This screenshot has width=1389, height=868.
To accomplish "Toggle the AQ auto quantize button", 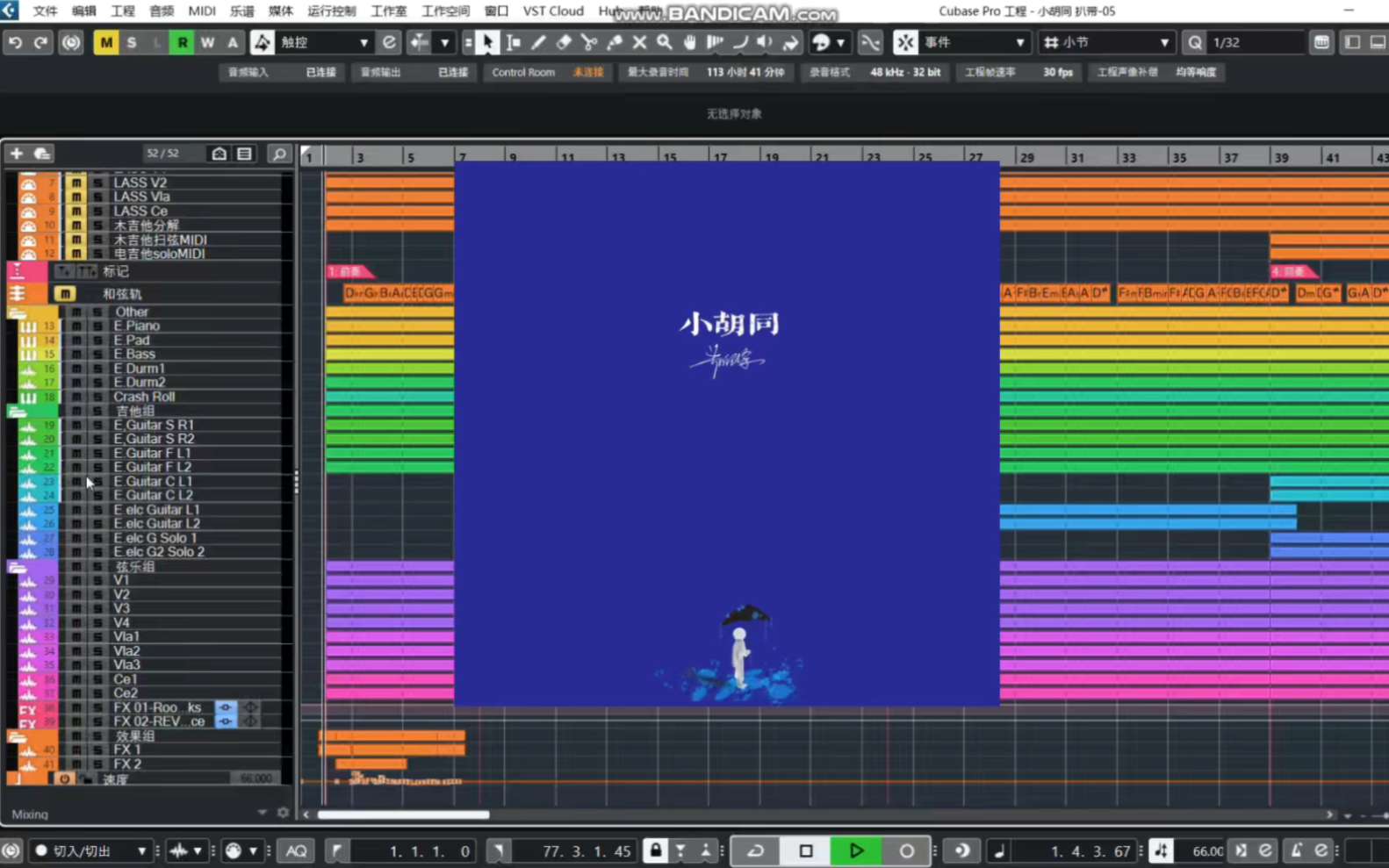I will tap(297, 850).
